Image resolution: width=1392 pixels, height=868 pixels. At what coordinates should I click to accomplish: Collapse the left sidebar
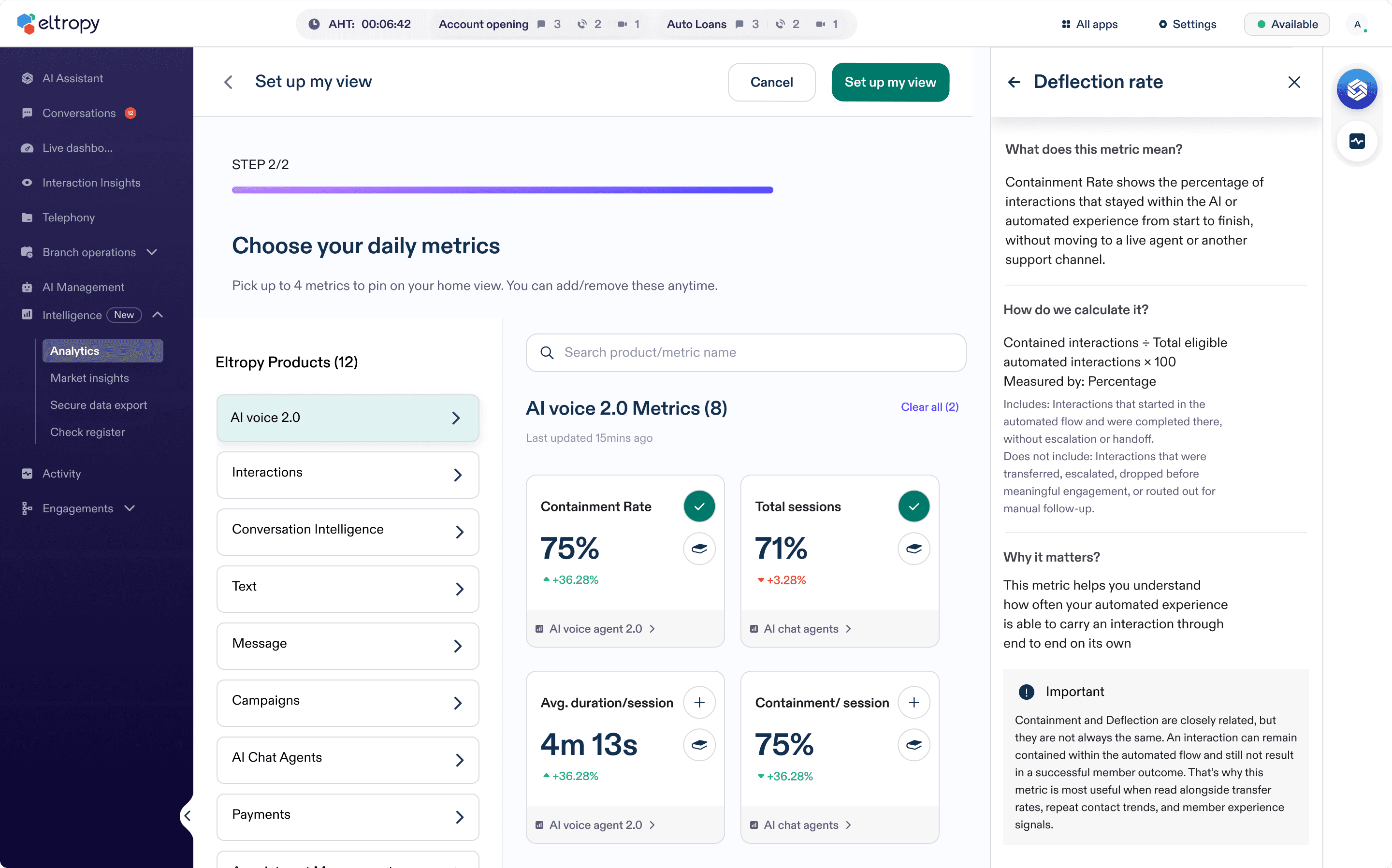[x=187, y=816]
